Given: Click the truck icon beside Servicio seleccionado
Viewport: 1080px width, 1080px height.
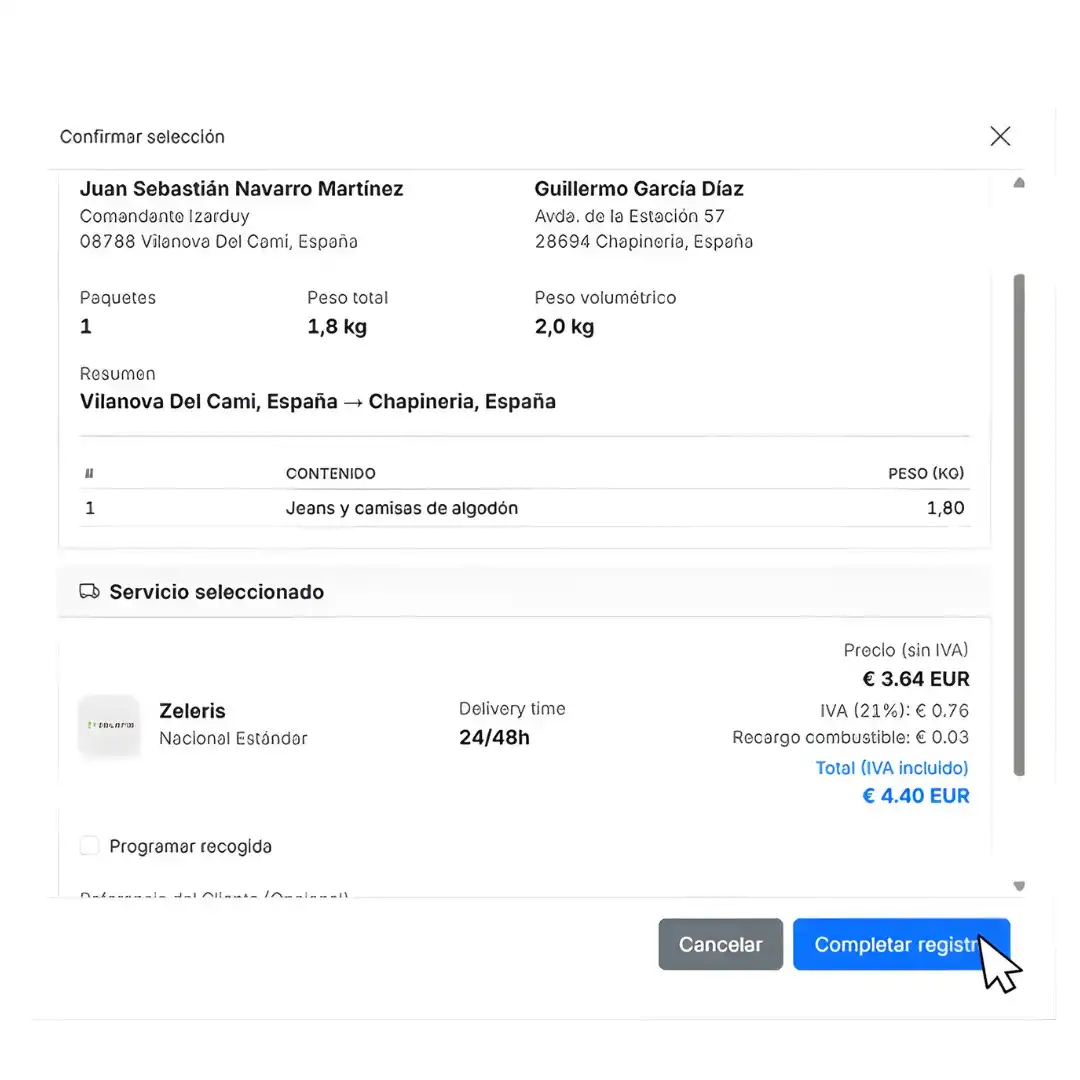Looking at the screenshot, I should click(x=89, y=592).
